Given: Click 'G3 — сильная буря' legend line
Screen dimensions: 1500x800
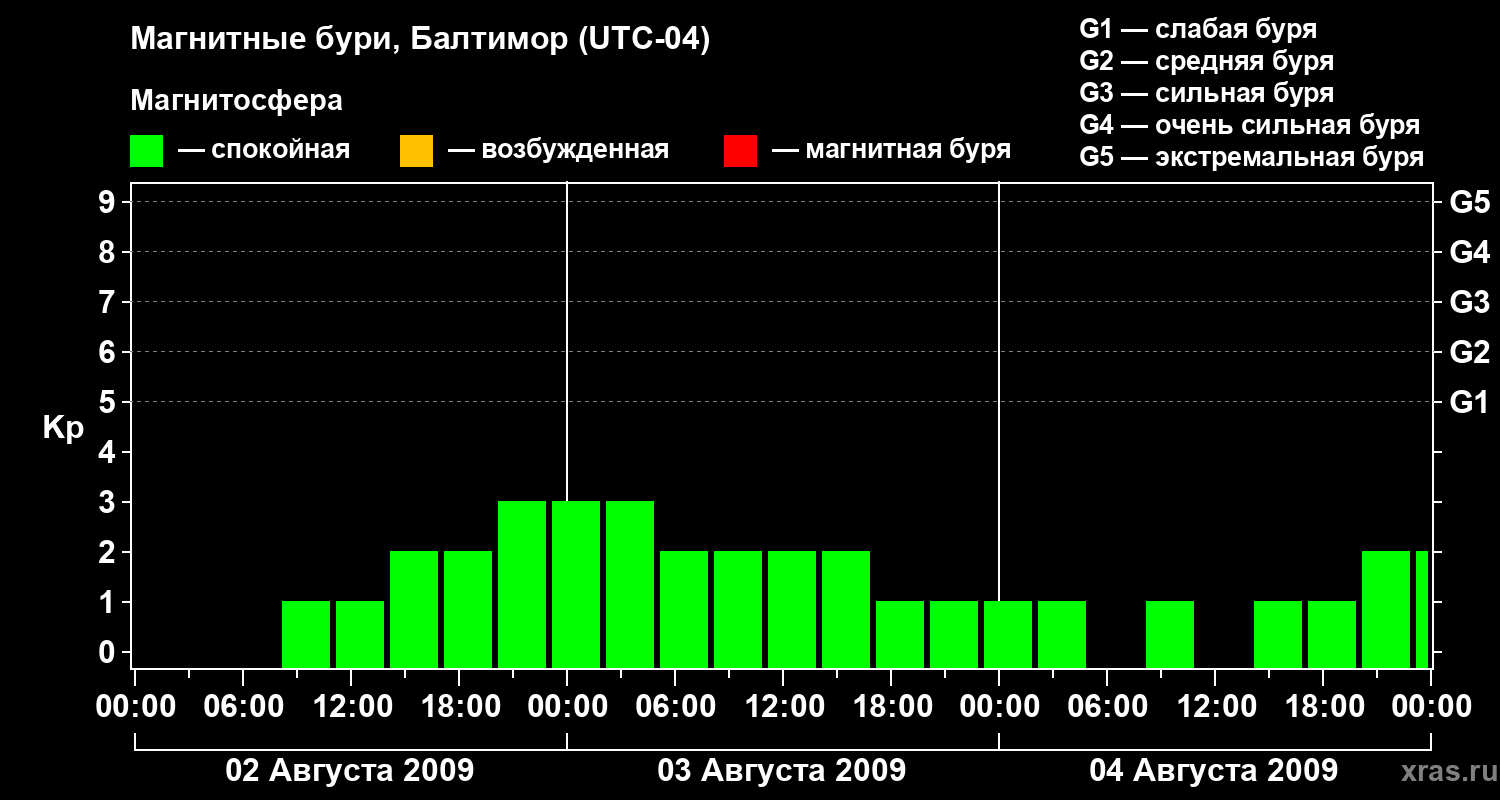Looking at the screenshot, I should tap(1207, 93).
